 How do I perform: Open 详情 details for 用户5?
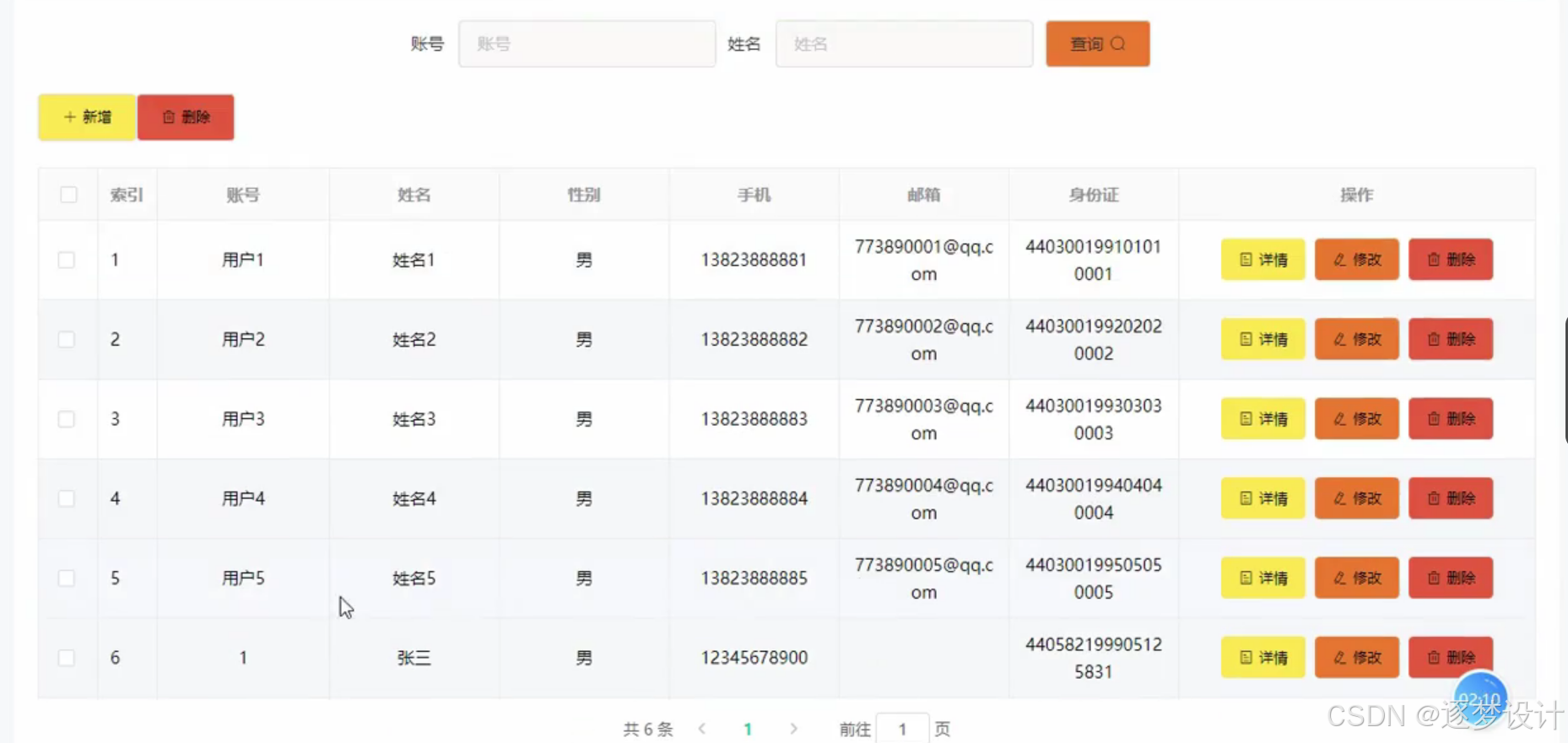(1263, 578)
